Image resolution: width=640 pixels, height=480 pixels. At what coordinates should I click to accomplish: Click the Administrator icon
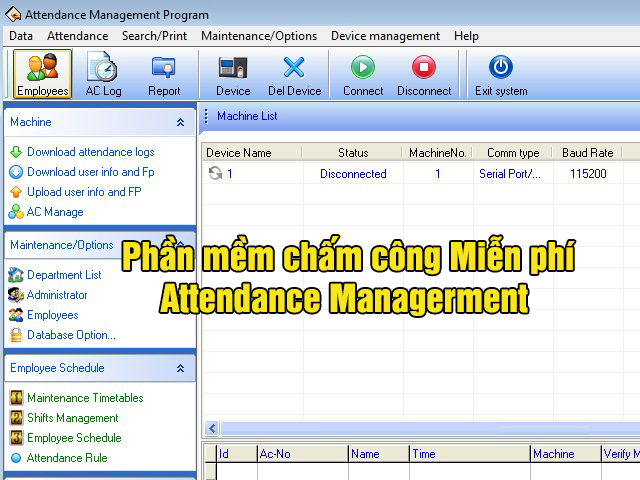tap(16, 295)
